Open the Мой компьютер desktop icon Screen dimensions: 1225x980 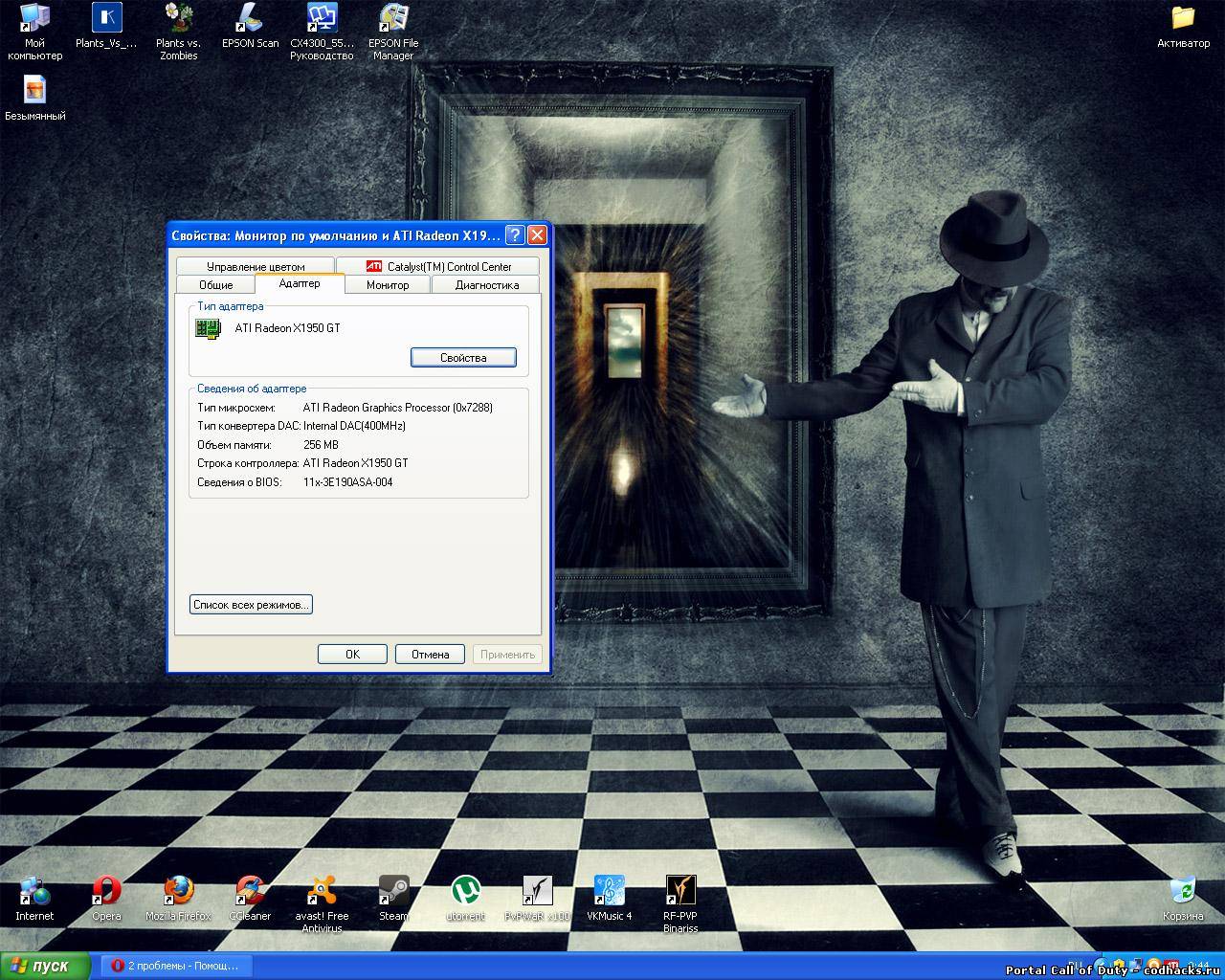[x=34, y=32]
